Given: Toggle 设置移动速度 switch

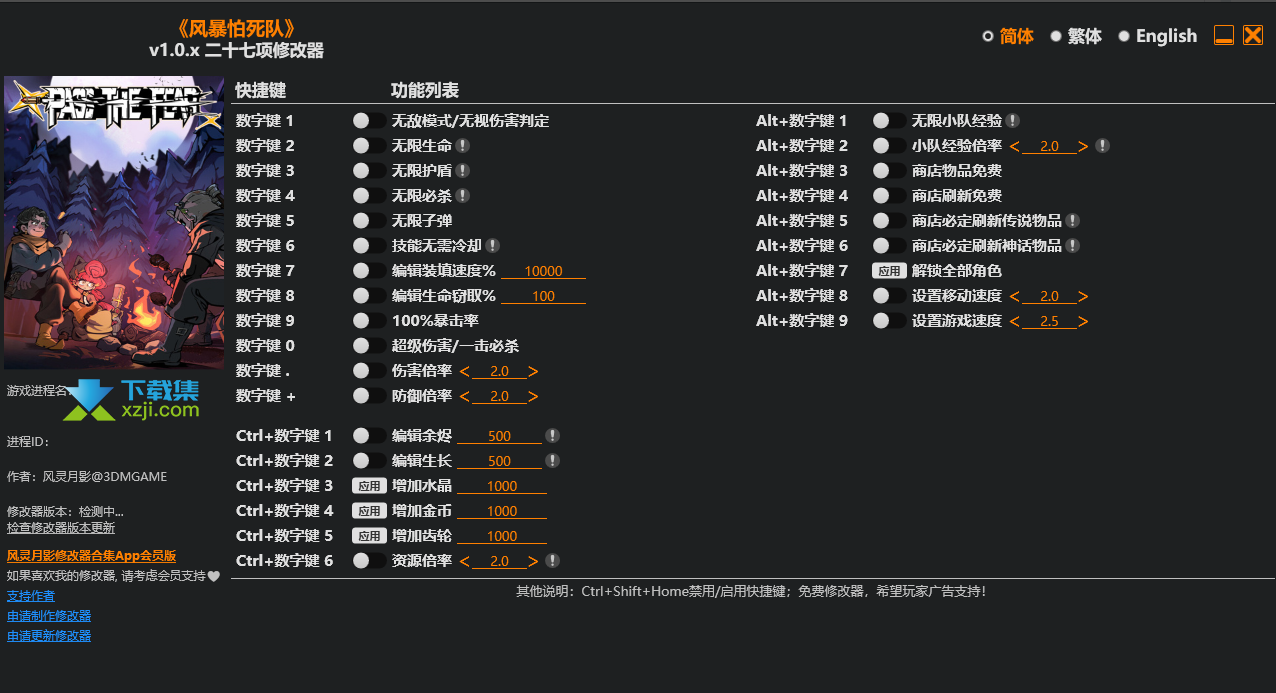Looking at the screenshot, I should point(889,296).
